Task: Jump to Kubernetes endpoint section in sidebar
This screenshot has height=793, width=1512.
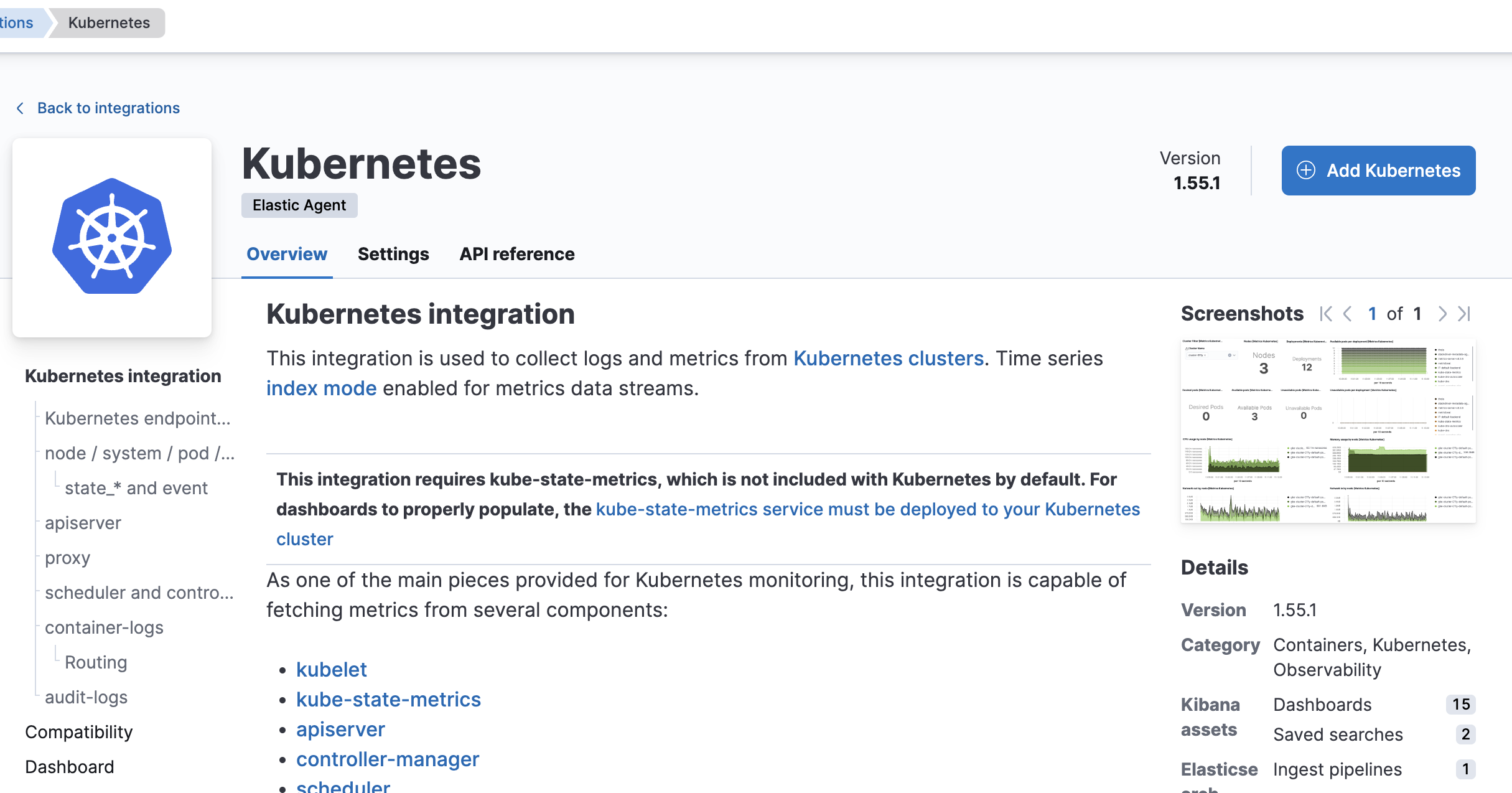Action: [x=138, y=418]
